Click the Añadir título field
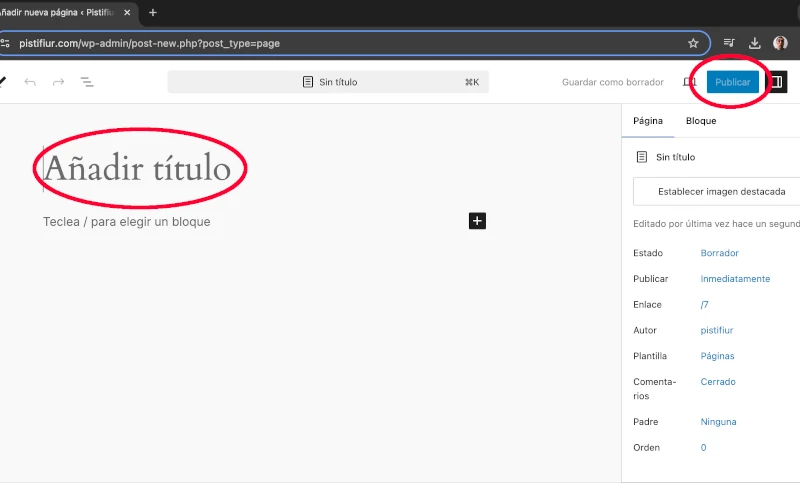 click(x=137, y=168)
